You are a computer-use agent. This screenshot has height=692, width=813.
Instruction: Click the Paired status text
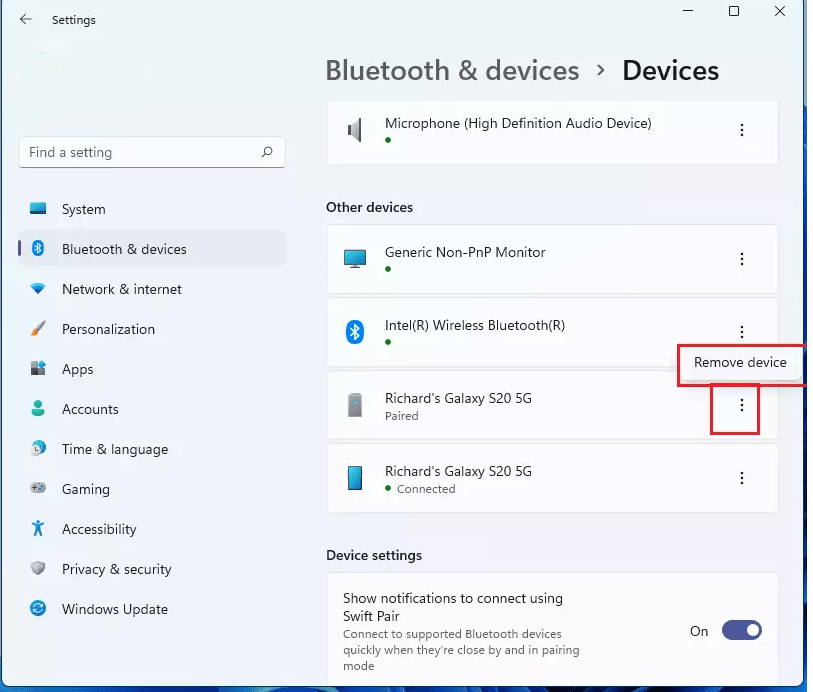coord(401,416)
